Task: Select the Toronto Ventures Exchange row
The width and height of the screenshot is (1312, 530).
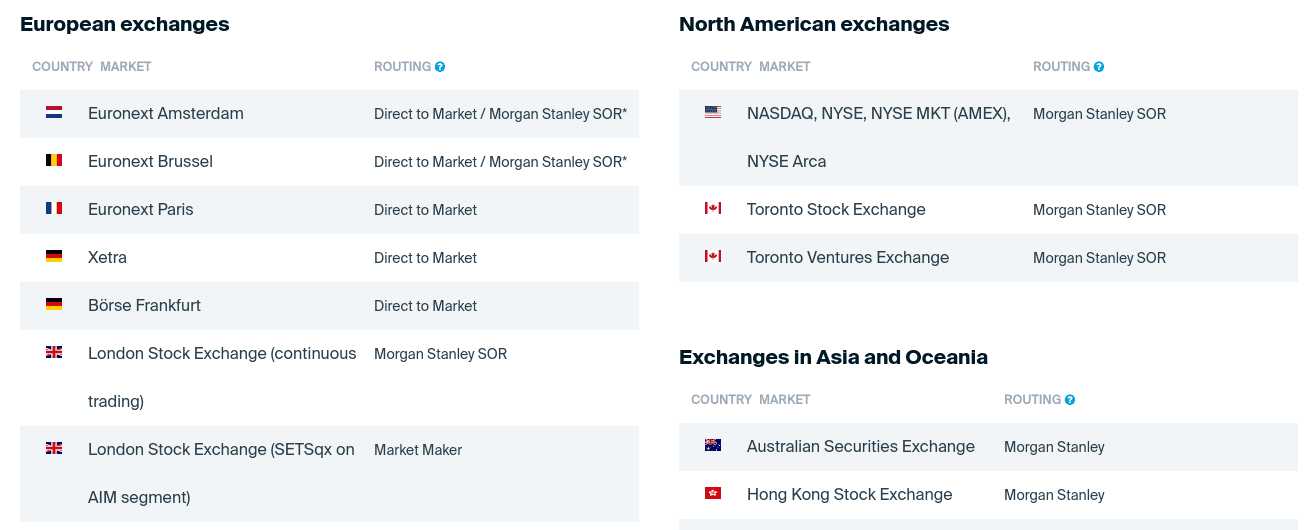Action: point(988,258)
